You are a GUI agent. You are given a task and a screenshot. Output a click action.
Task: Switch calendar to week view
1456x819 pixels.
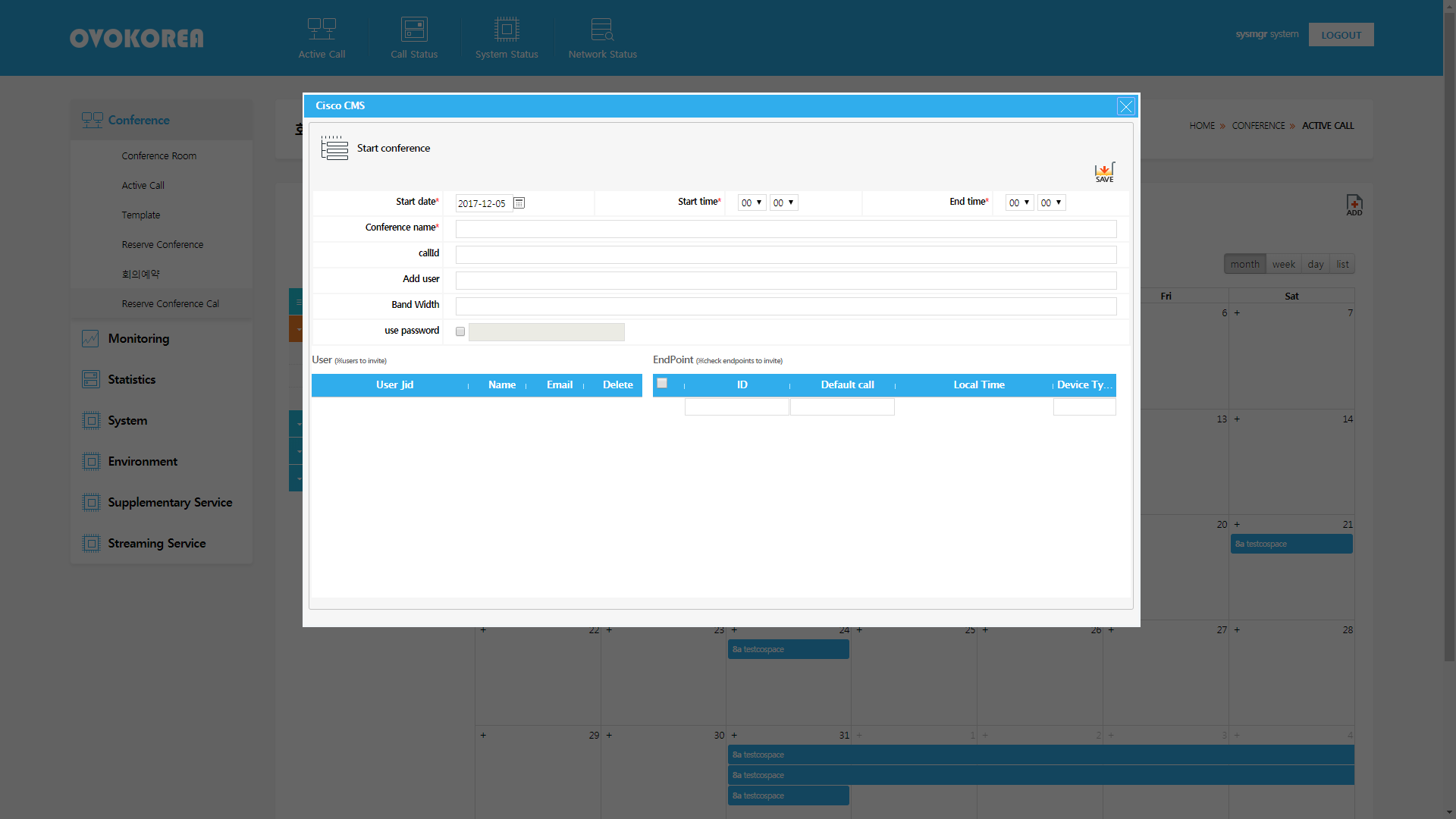click(x=1283, y=264)
